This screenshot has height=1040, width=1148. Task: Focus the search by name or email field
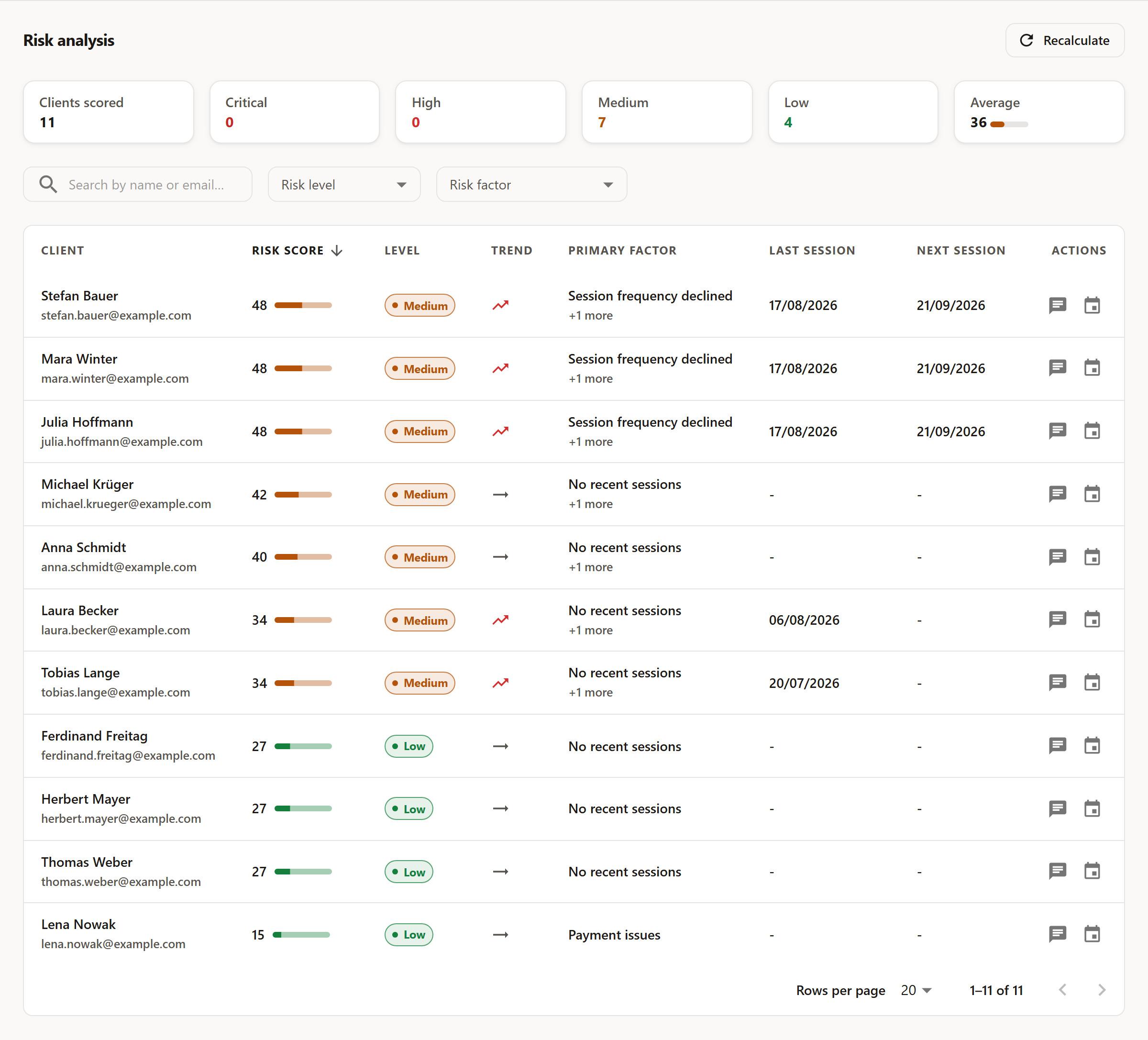pyautogui.click(x=138, y=184)
